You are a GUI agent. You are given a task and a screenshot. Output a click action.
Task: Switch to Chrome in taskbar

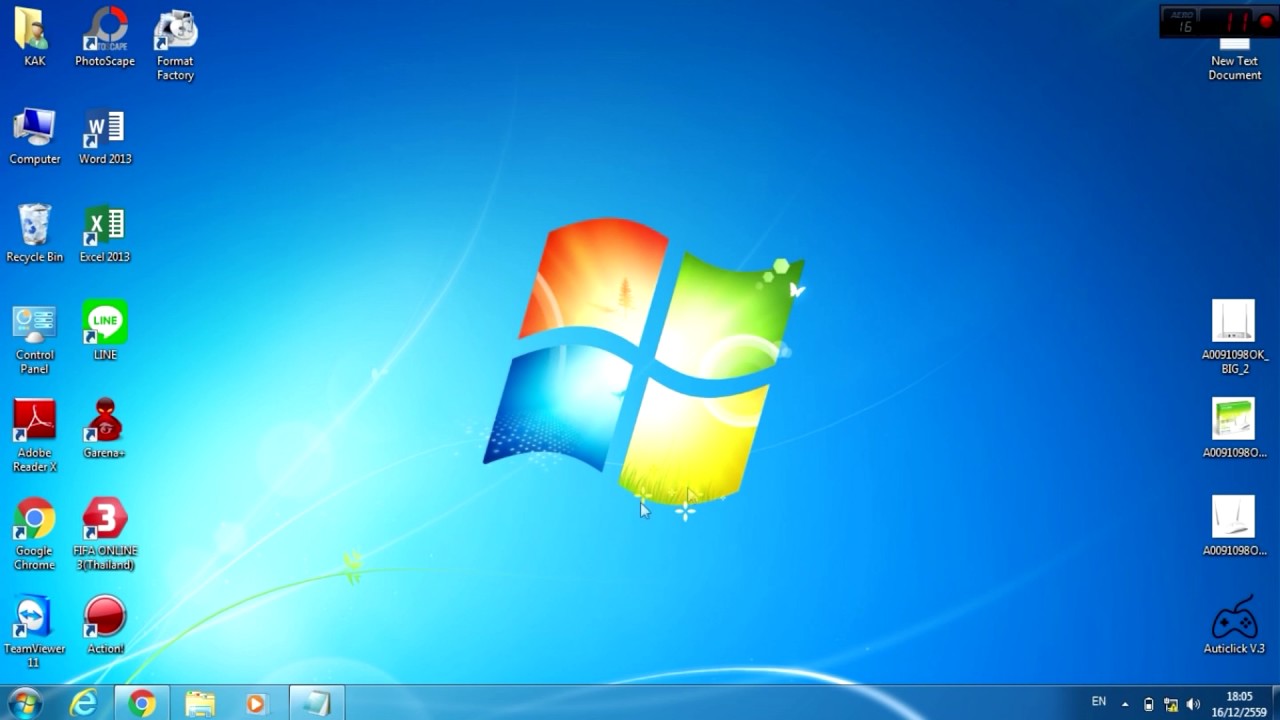tap(142, 704)
